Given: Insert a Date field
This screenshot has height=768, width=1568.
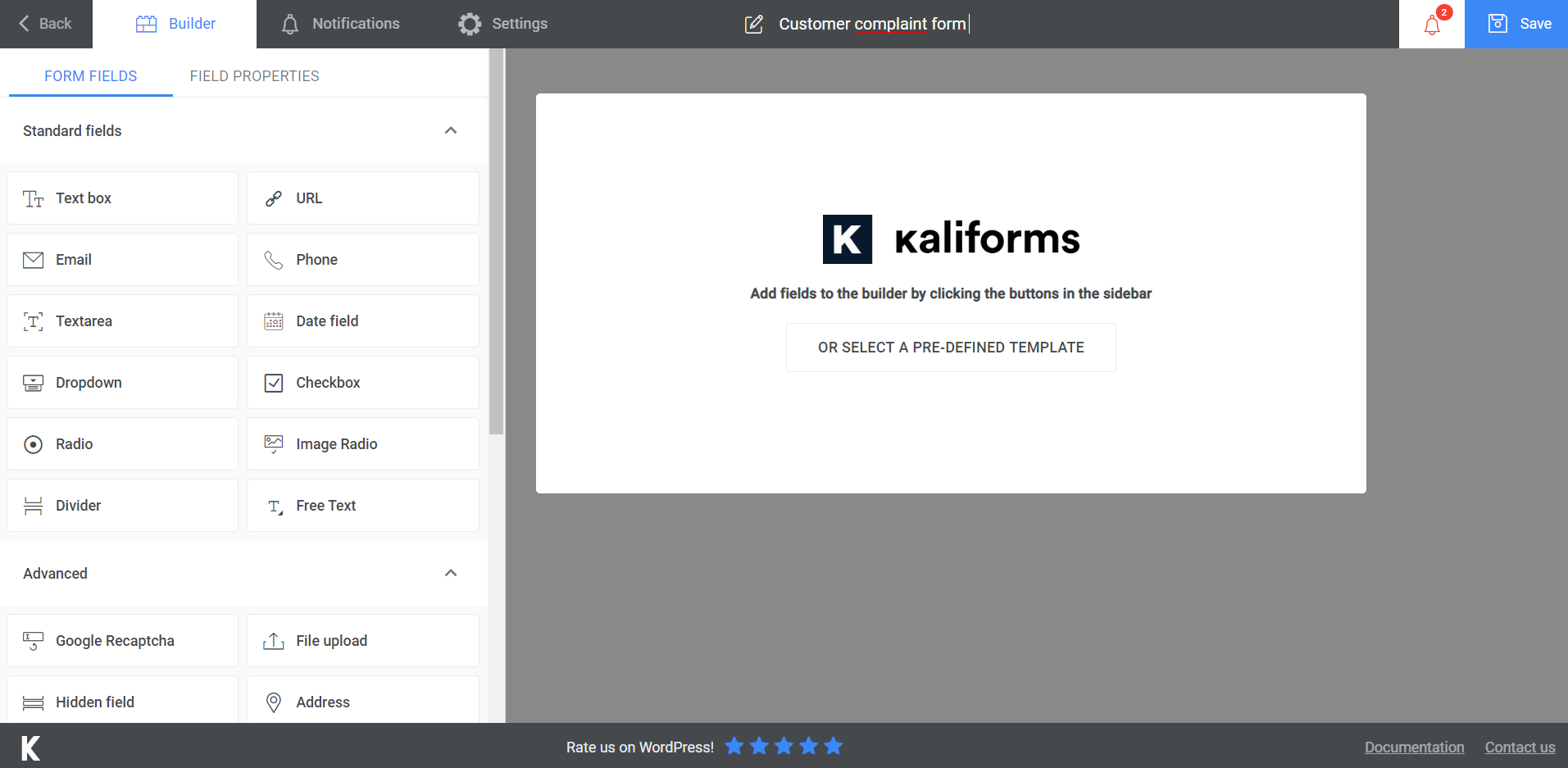Looking at the screenshot, I should (x=362, y=320).
